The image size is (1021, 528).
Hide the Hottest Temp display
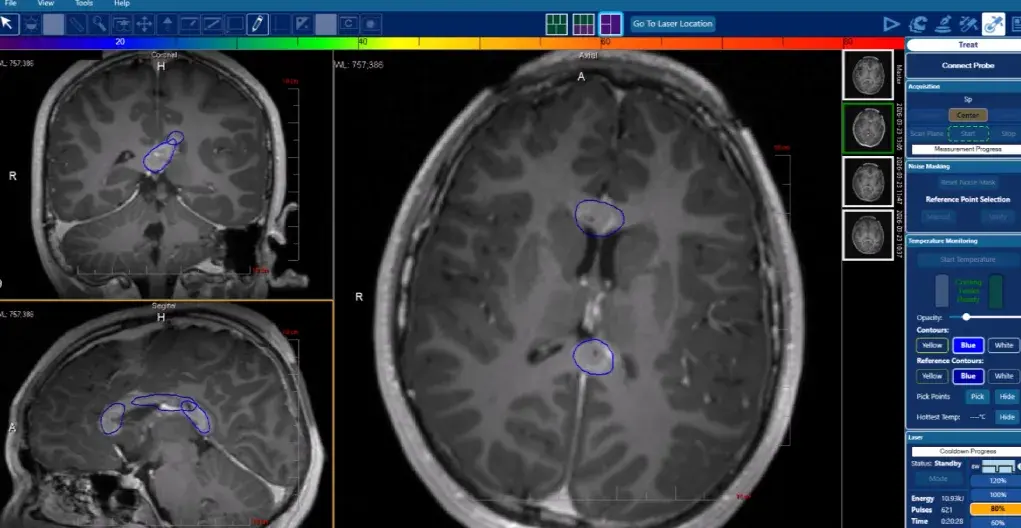click(1007, 417)
